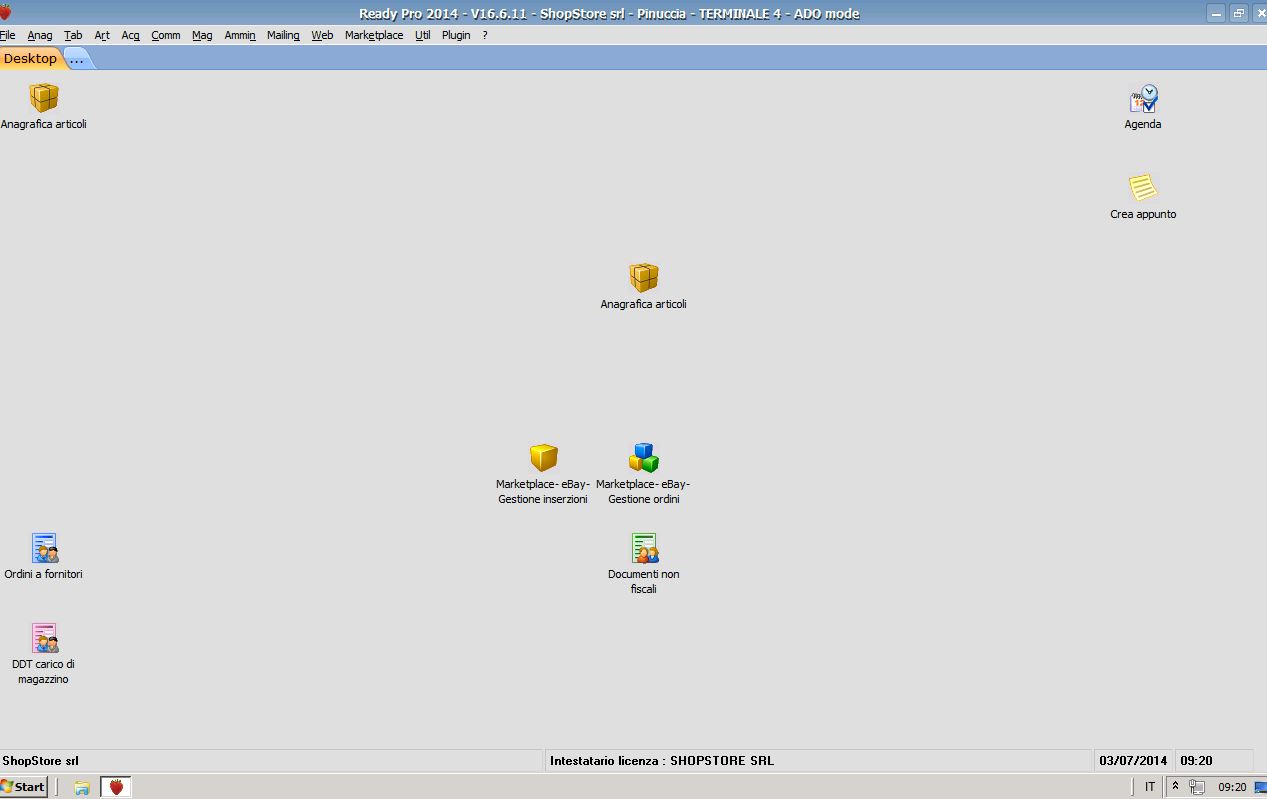1267x799 pixels.
Task: Open the Acq menu
Action: 130,35
